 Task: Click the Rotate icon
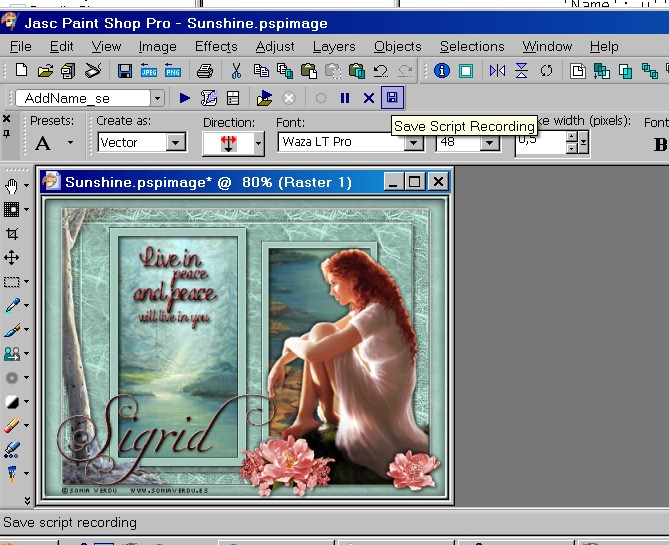point(546,70)
